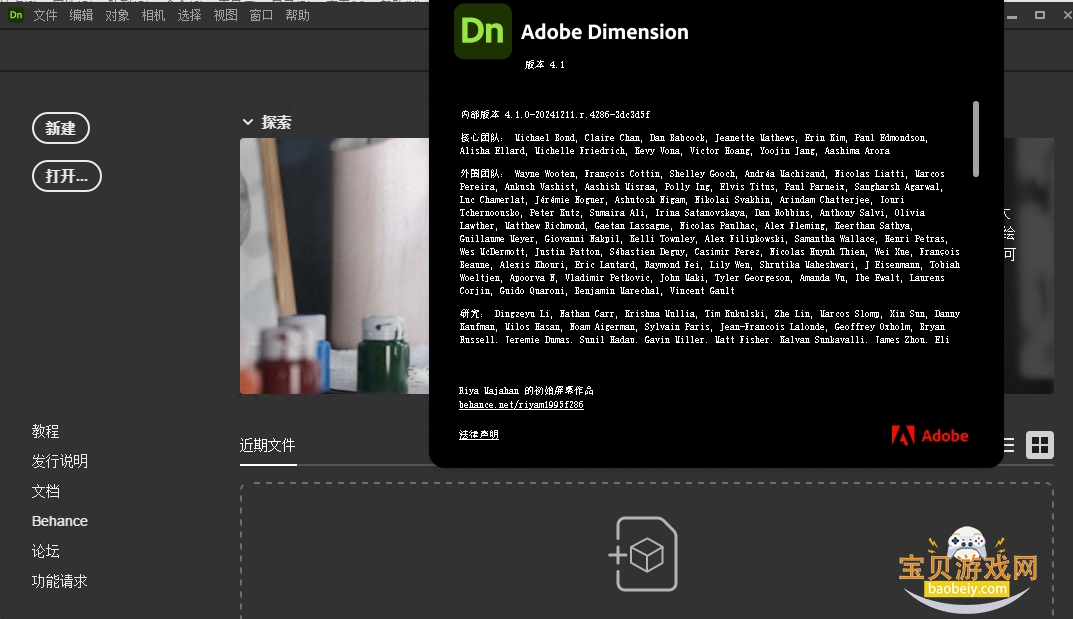Click the Dn app icon in menu bar
The width and height of the screenshot is (1073, 619).
[16, 15]
